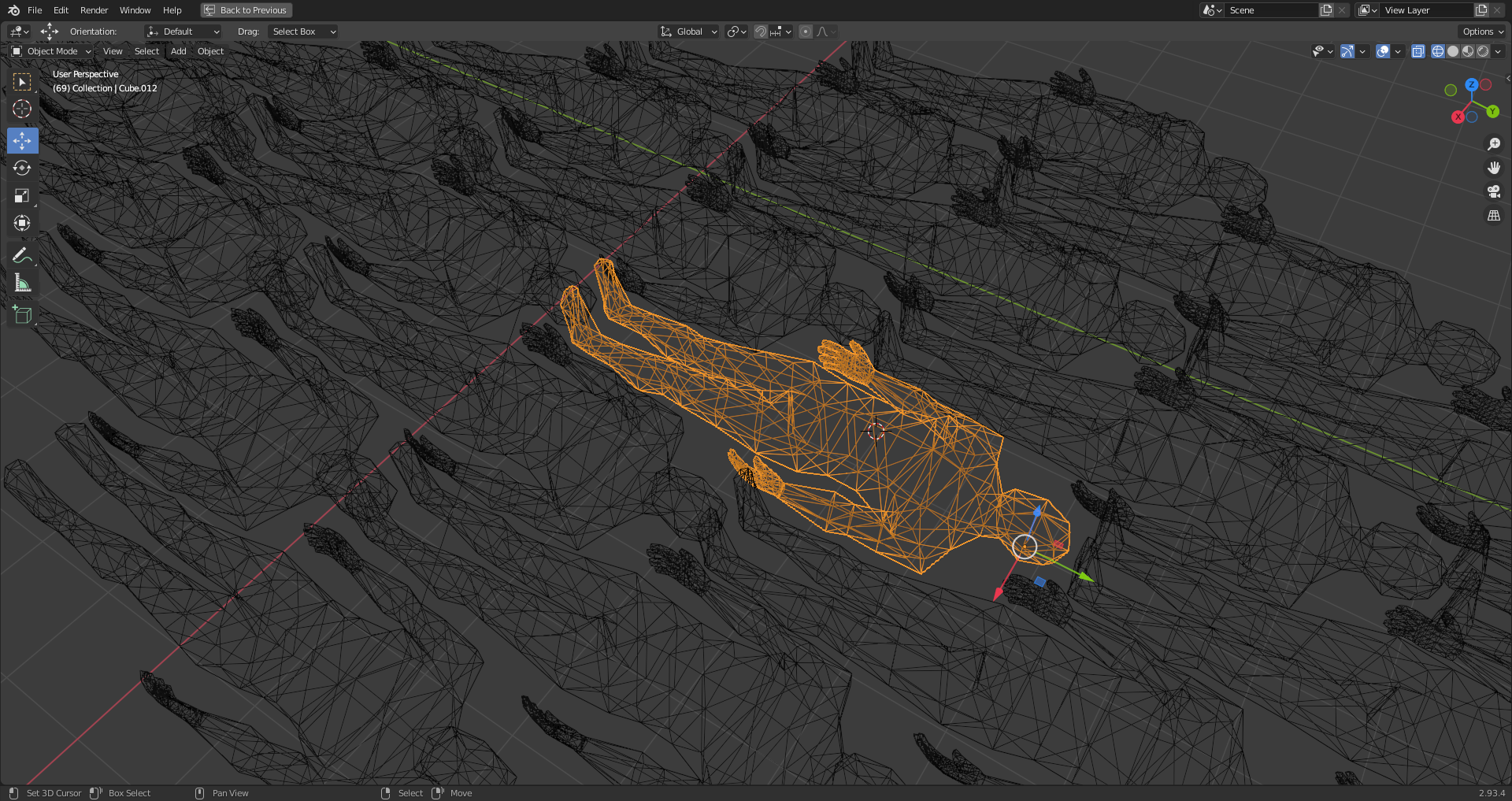Open Global transform orientation dropdown
Viewport: 1512px width, 801px height.
(x=689, y=32)
